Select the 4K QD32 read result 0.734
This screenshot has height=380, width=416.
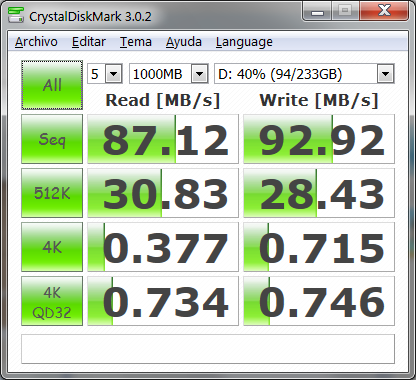(x=163, y=301)
